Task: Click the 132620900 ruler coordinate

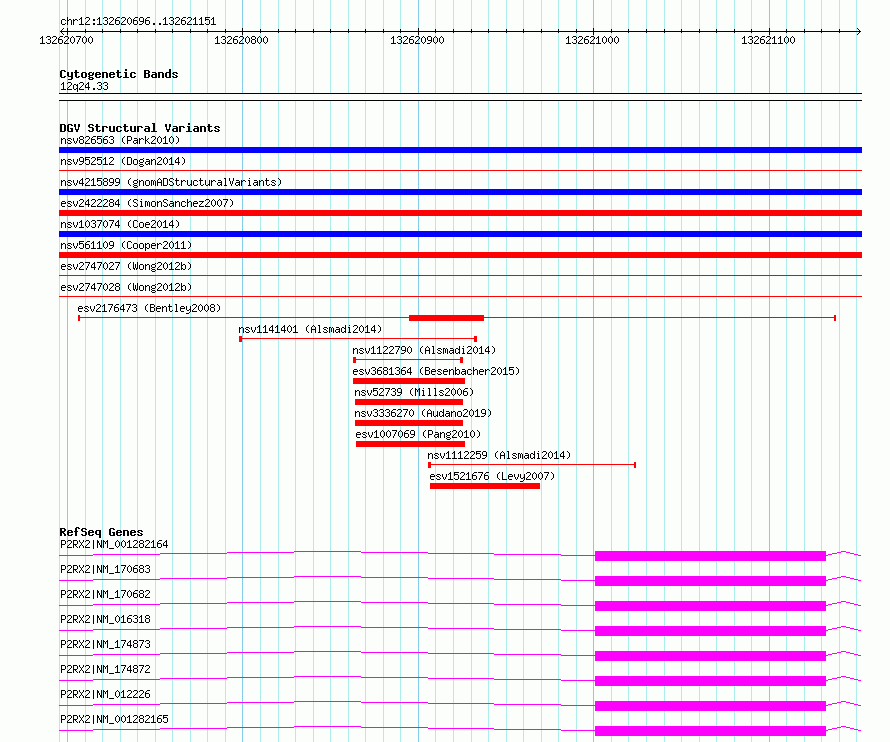Action: [417, 40]
